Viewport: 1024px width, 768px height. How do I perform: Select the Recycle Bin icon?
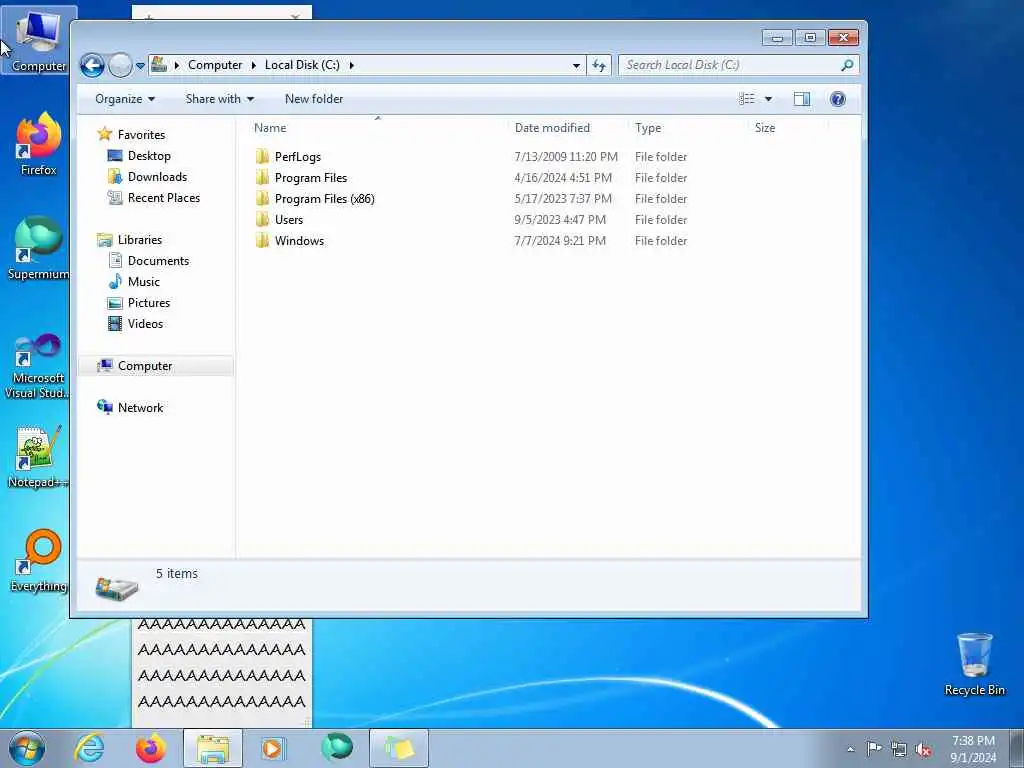974,665
